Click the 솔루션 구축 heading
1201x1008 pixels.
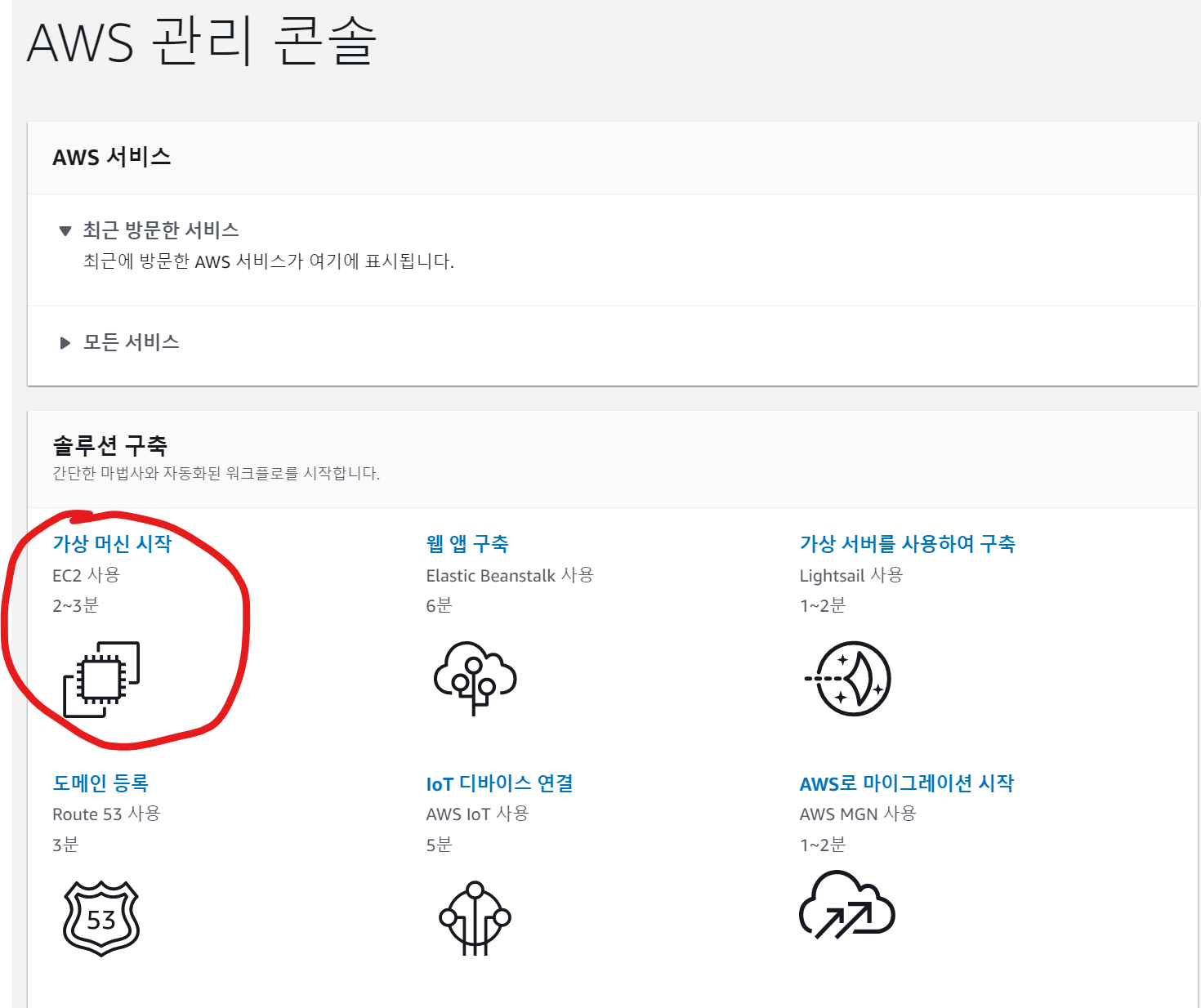110,445
